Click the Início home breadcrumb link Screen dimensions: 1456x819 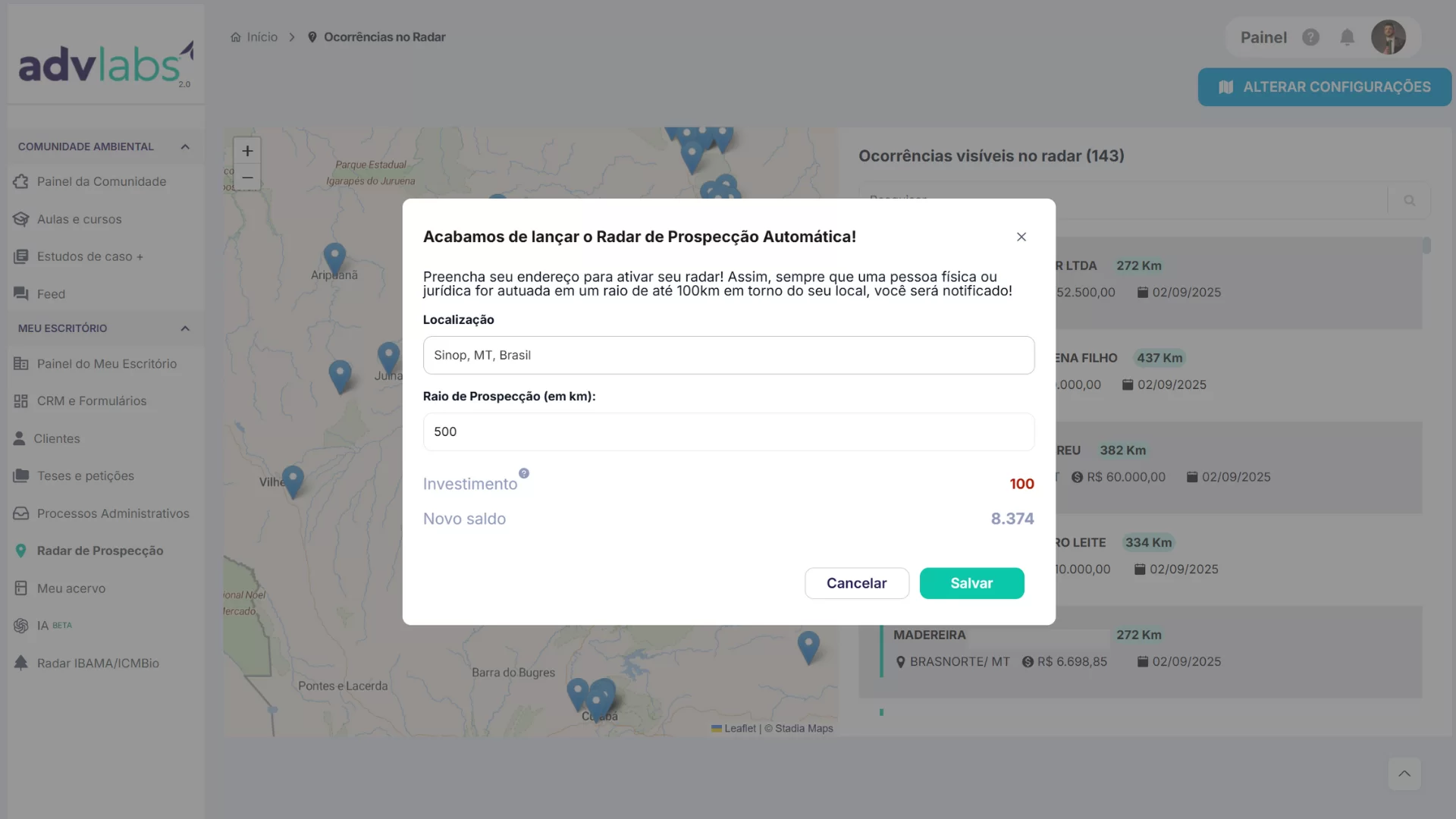[x=255, y=37]
